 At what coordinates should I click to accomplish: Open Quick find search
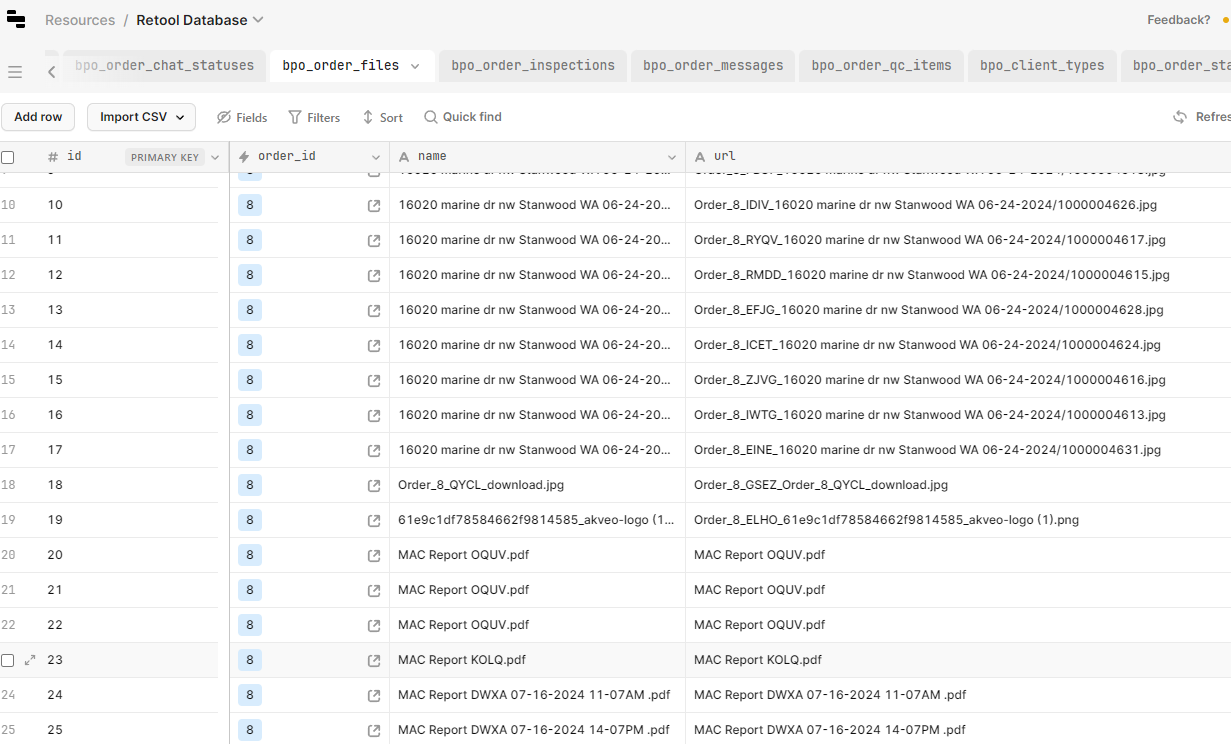(x=463, y=117)
